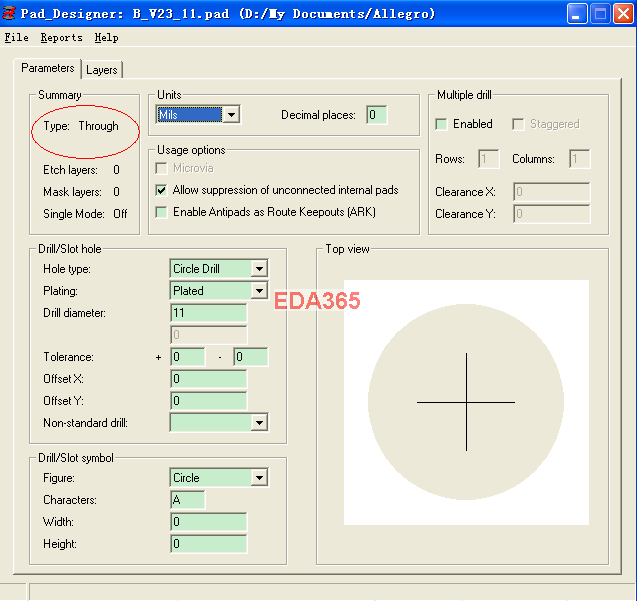
Task: Click the 'Single Mode: Off' summary text
Action: click(85, 214)
